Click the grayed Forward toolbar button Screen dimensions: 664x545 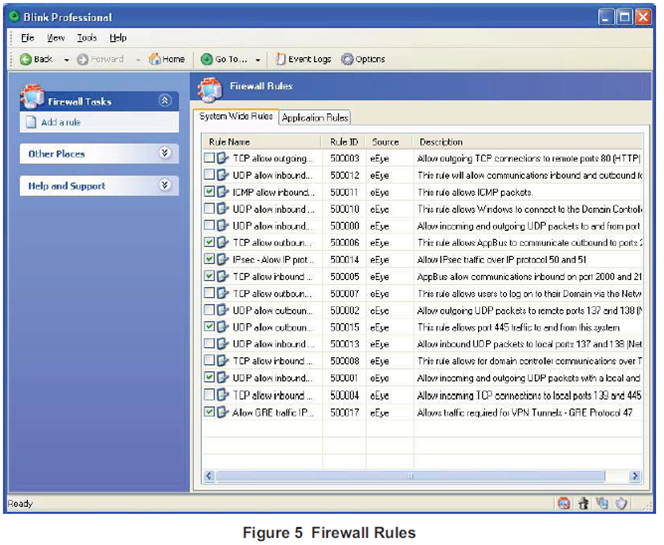pyautogui.click(x=101, y=59)
